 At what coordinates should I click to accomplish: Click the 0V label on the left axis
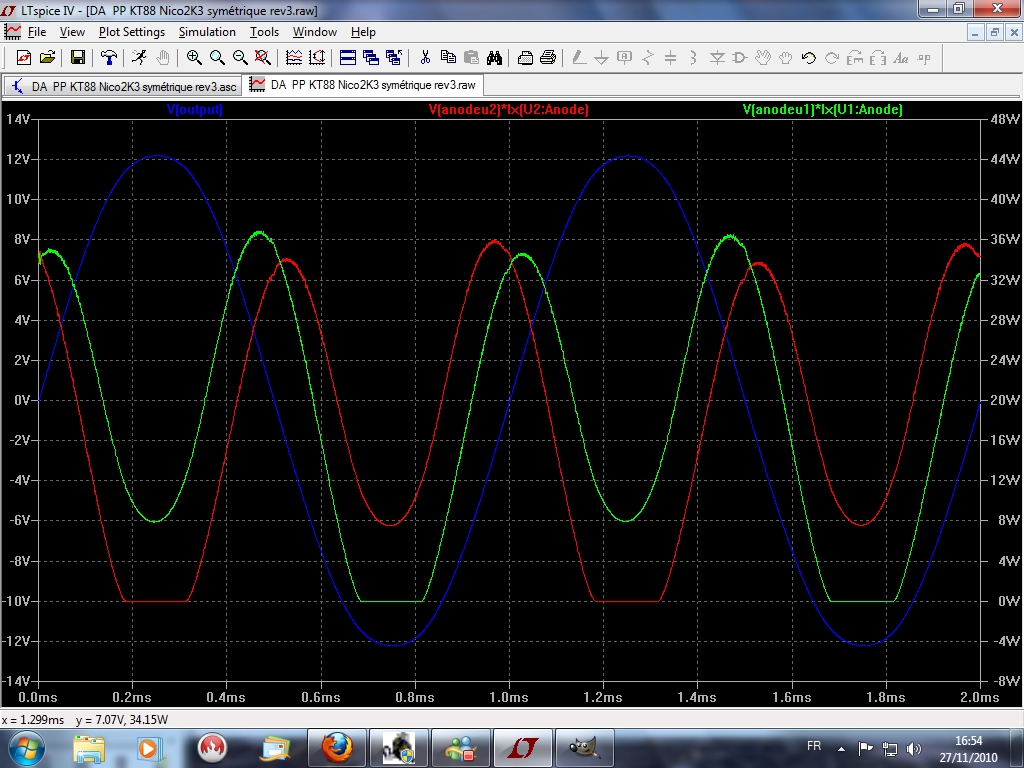(22, 400)
